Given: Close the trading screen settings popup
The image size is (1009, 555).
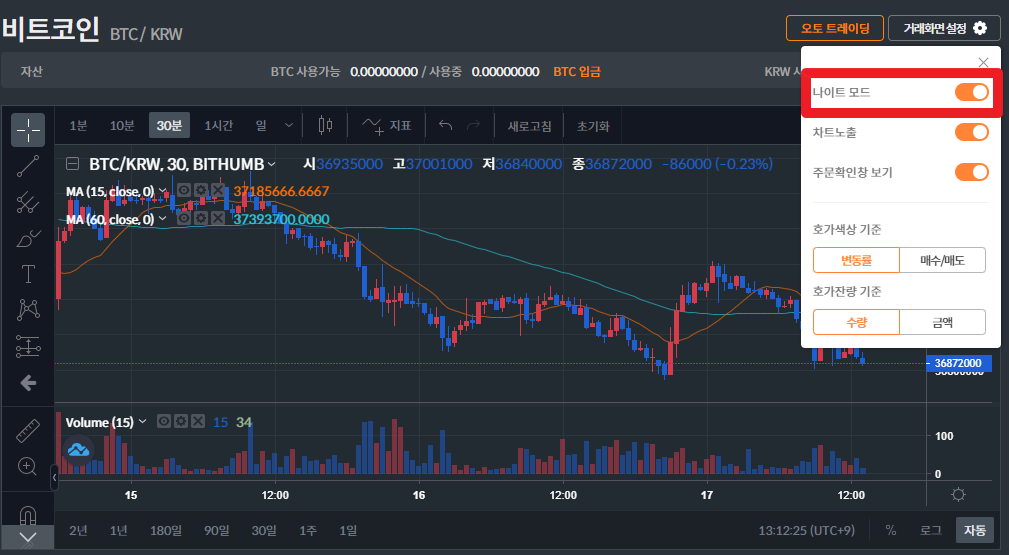Looking at the screenshot, I should point(983,62).
